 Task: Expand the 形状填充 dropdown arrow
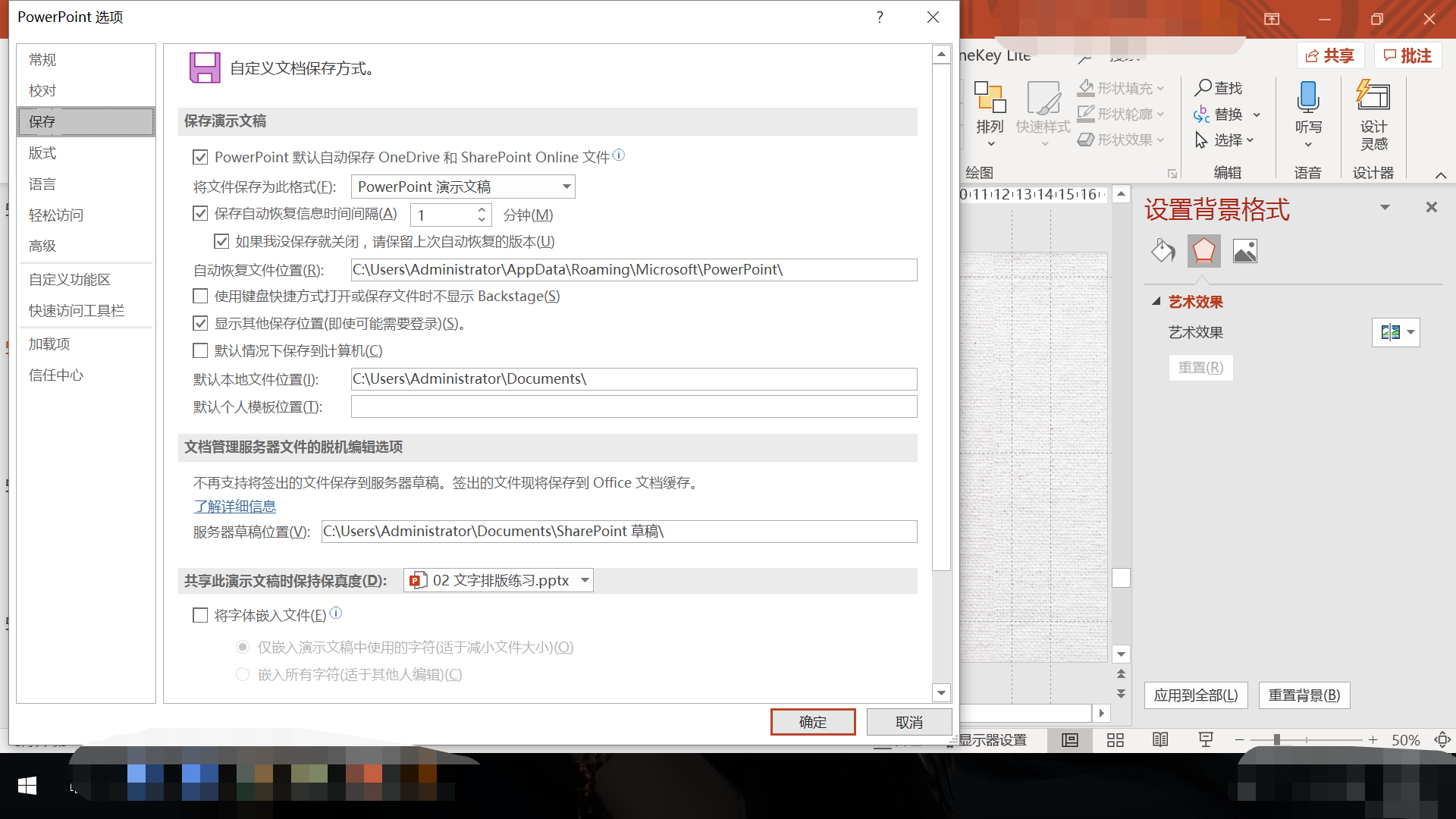tap(1160, 89)
